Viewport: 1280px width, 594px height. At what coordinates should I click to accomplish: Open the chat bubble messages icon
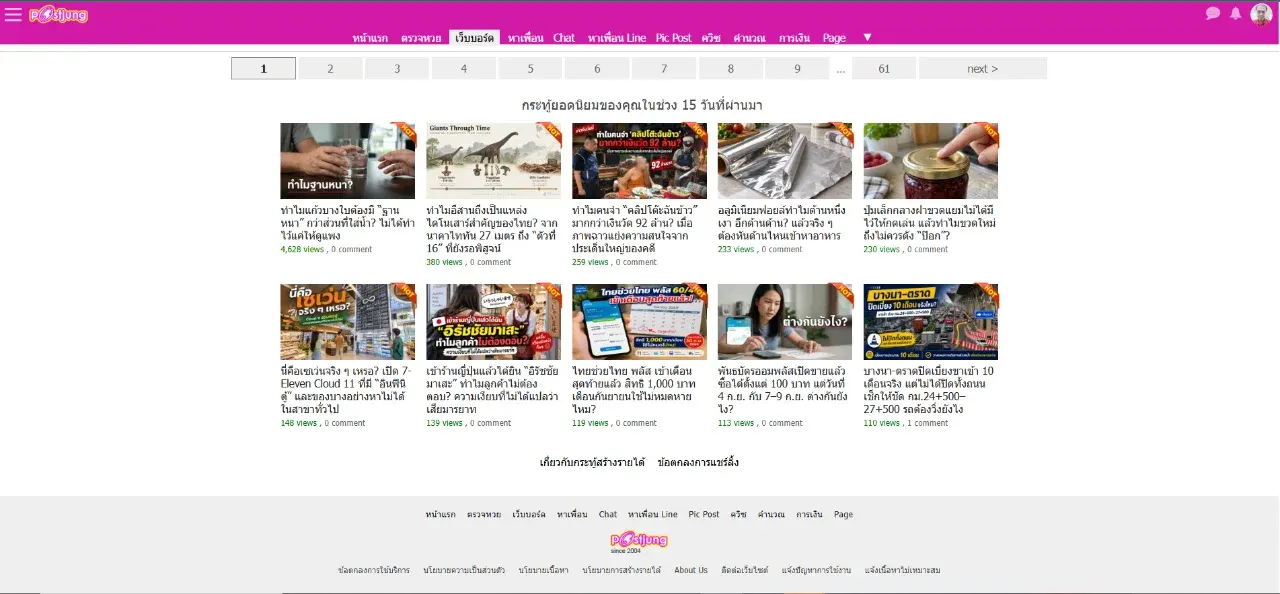coord(1213,14)
